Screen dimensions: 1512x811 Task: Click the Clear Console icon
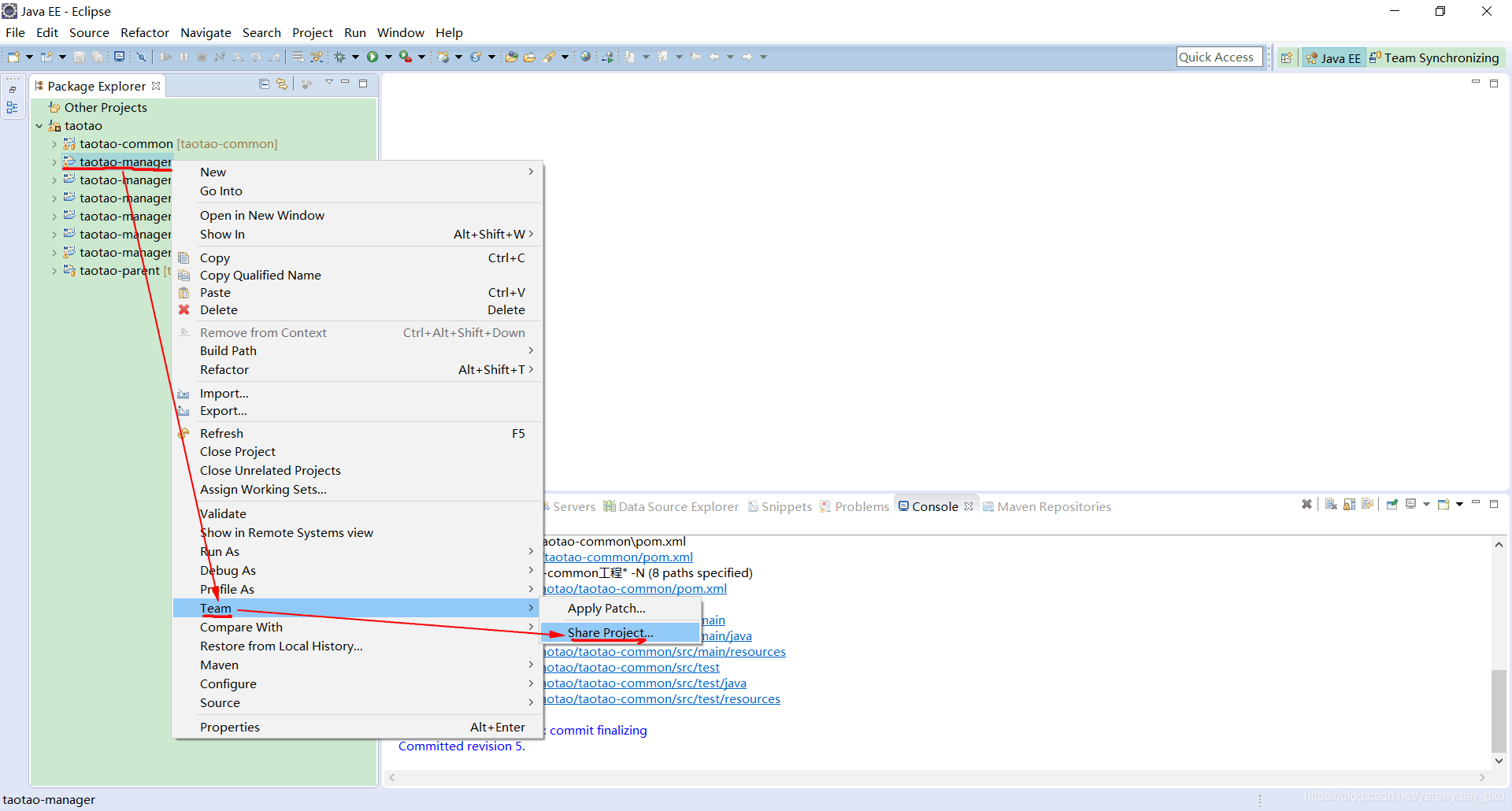tap(1331, 505)
